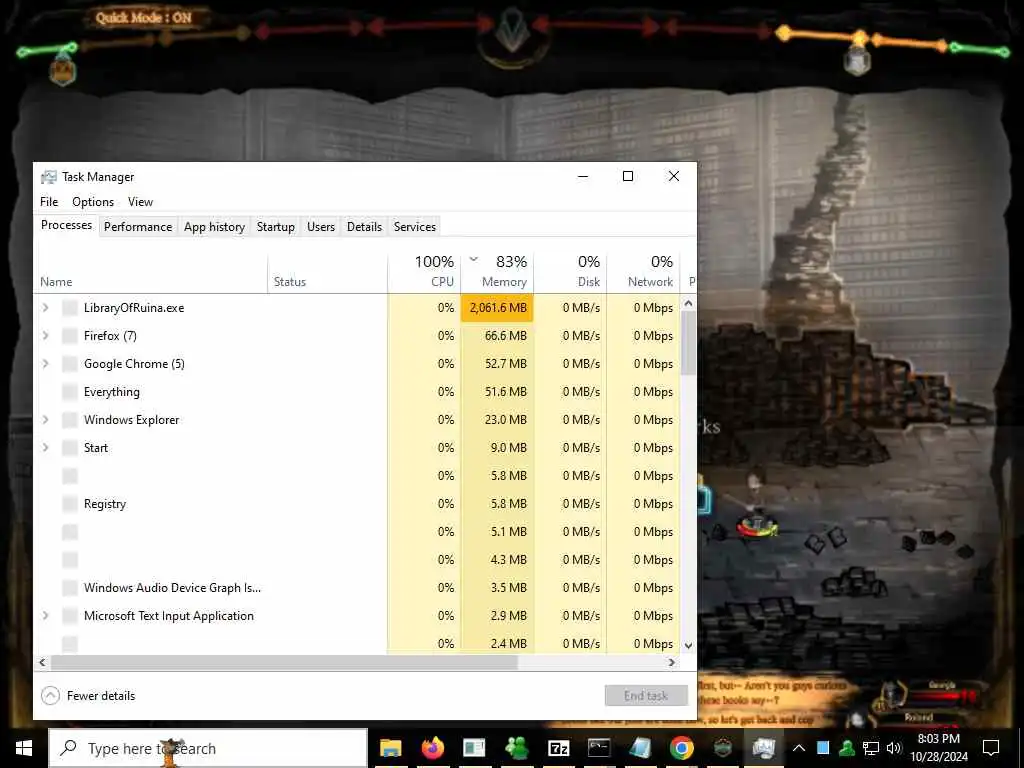Switch to Library of Ruina taskbar icon

point(722,748)
